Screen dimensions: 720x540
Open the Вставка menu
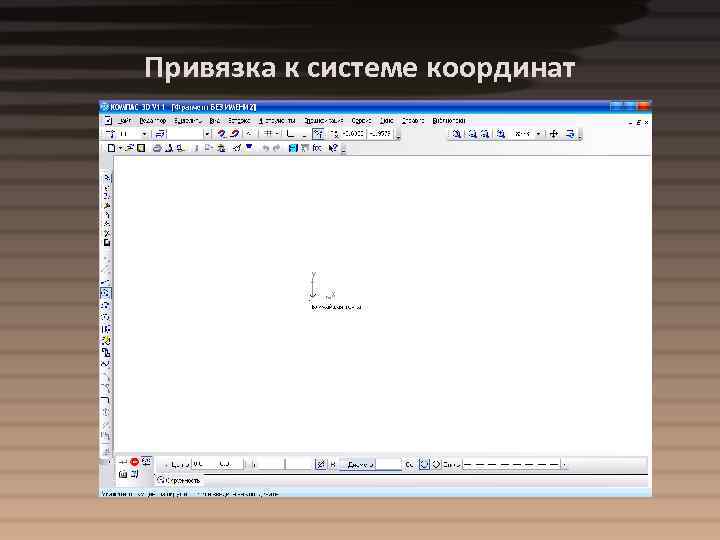[x=239, y=121]
